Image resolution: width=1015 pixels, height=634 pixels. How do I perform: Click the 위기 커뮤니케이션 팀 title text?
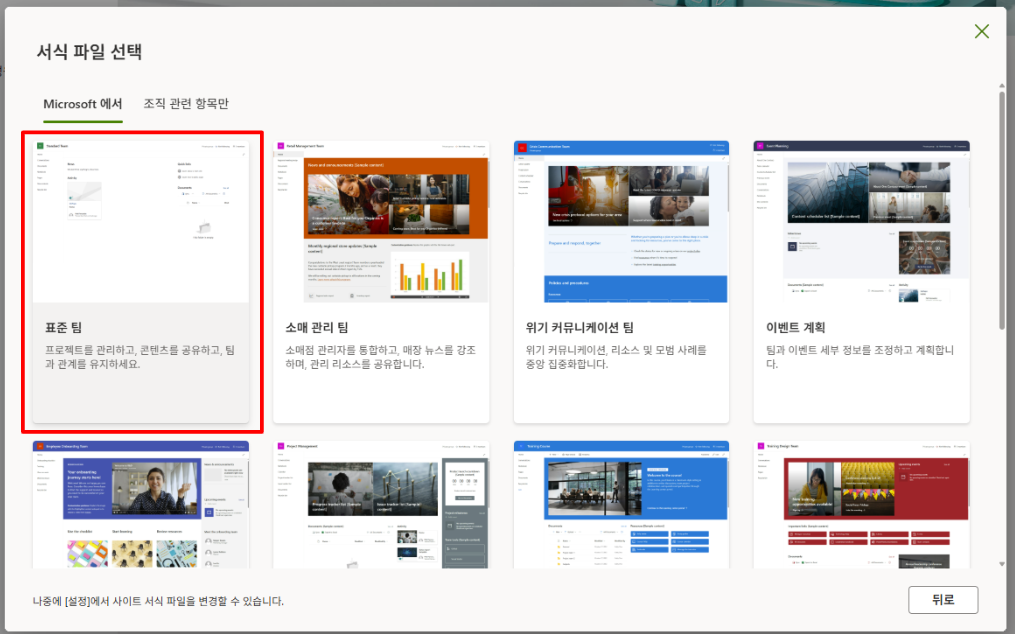579,328
